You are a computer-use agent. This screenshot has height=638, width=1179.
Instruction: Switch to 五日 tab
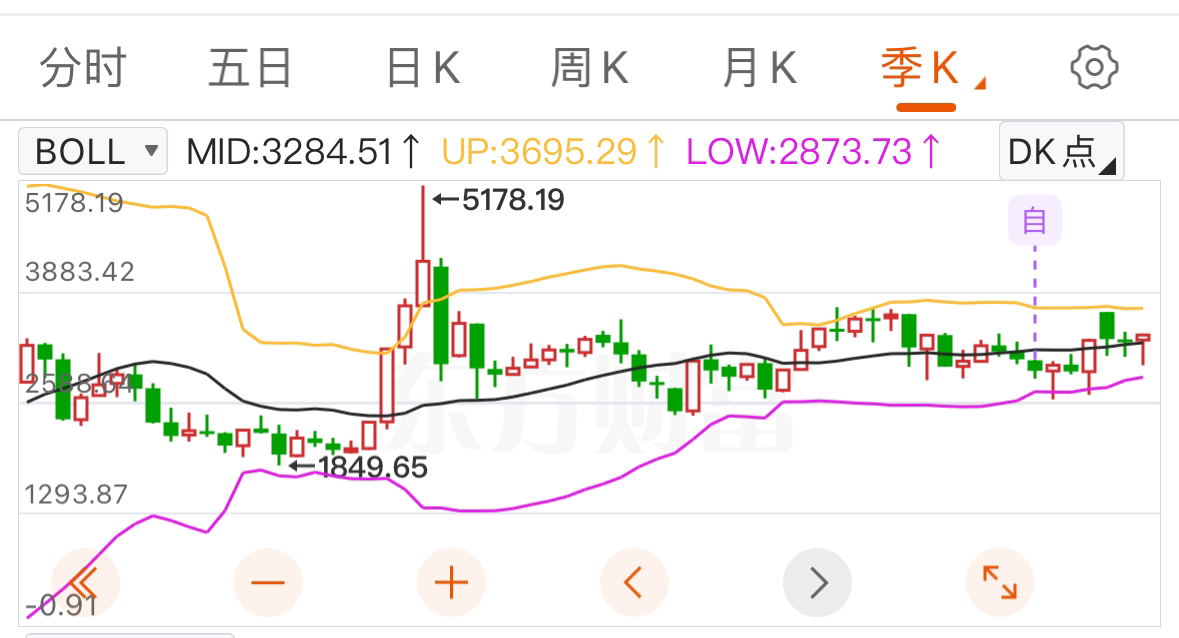[250, 68]
